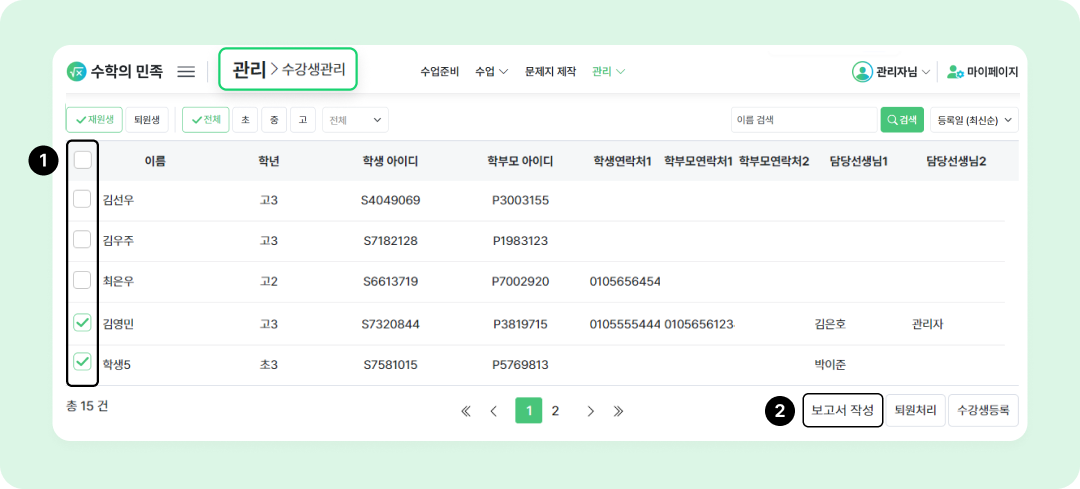
Task: Jump to the last page arrow
Action: point(618,411)
